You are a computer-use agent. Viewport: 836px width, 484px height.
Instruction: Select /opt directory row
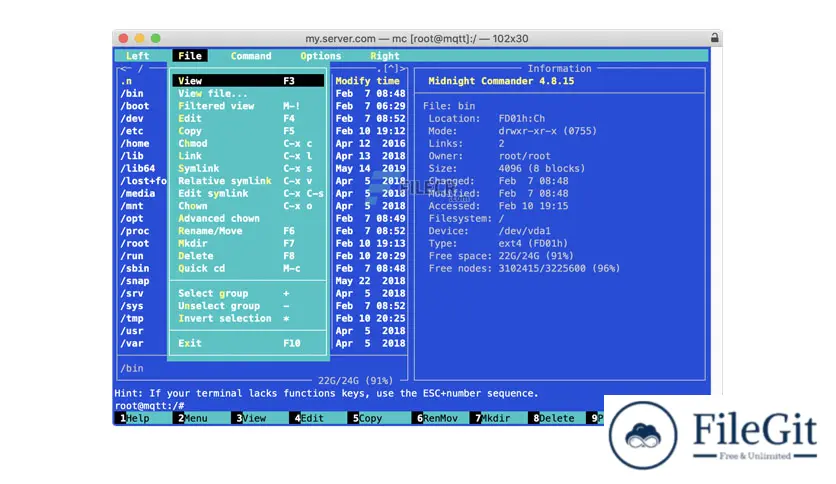(x=132, y=219)
